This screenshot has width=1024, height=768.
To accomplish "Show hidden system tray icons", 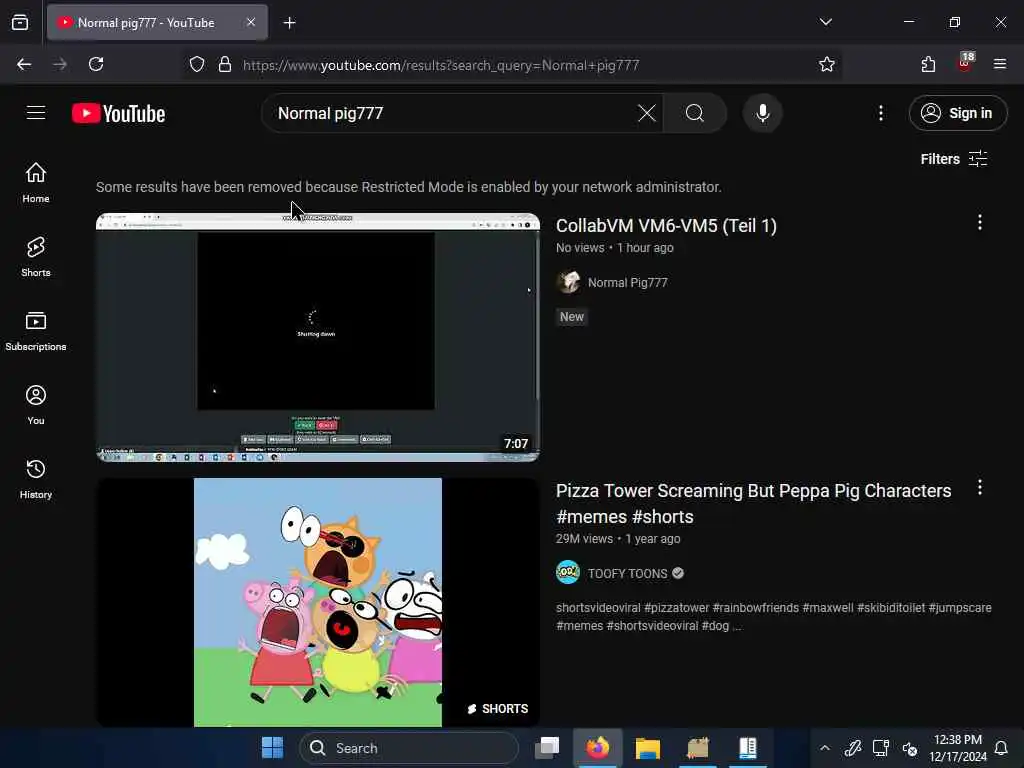I will click(825, 748).
